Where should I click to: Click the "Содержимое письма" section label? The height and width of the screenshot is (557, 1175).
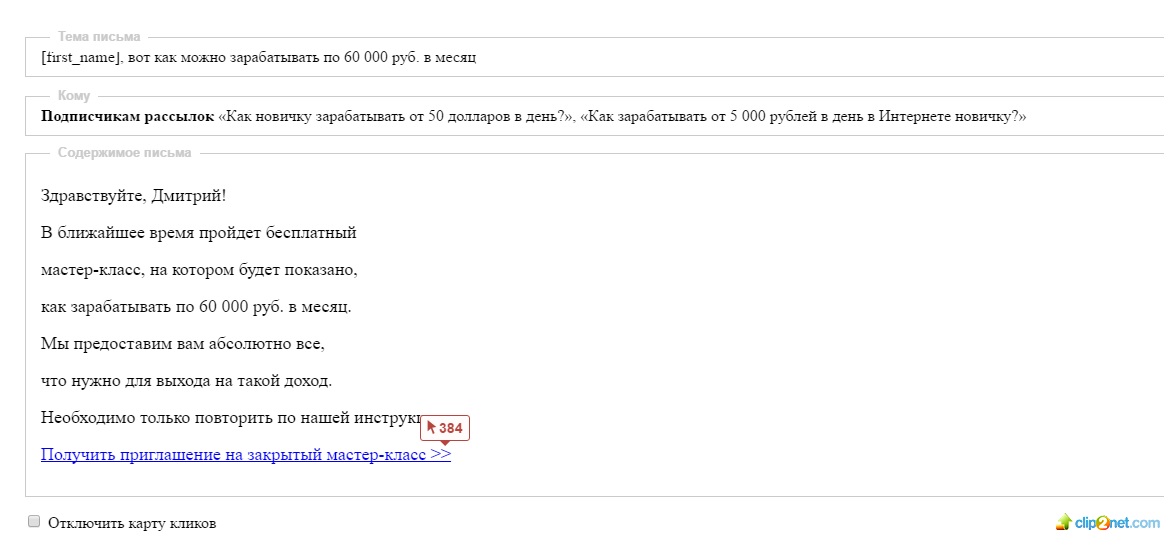(x=124, y=153)
